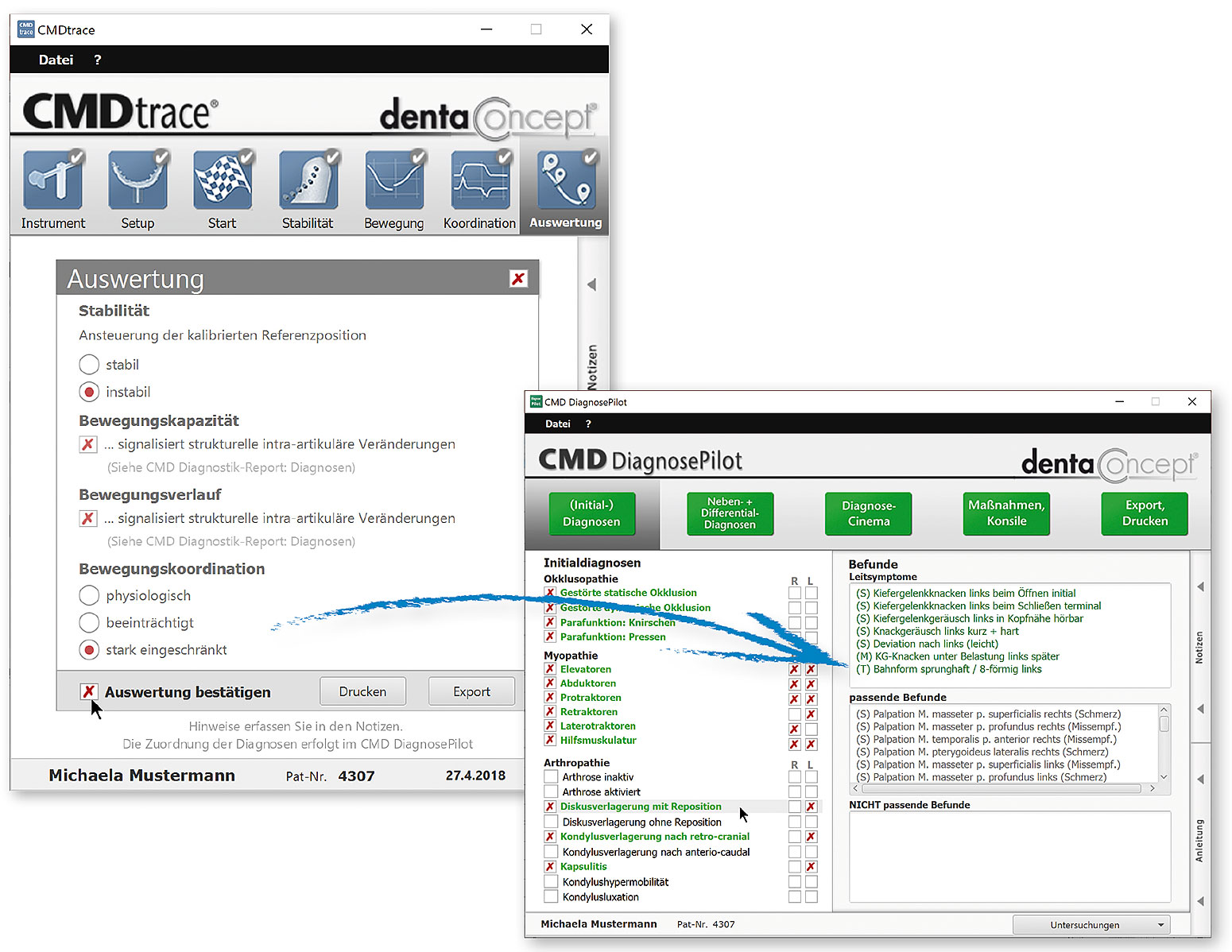The width and height of the screenshot is (1232, 952).
Task: Click the CMD DiagnosePilot title bar icon
Action: coord(536,402)
